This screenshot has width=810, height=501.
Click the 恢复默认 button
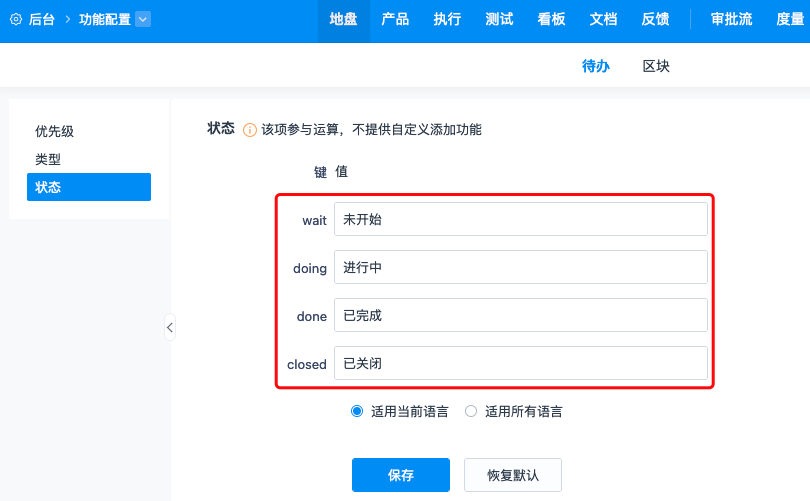pyautogui.click(x=513, y=475)
